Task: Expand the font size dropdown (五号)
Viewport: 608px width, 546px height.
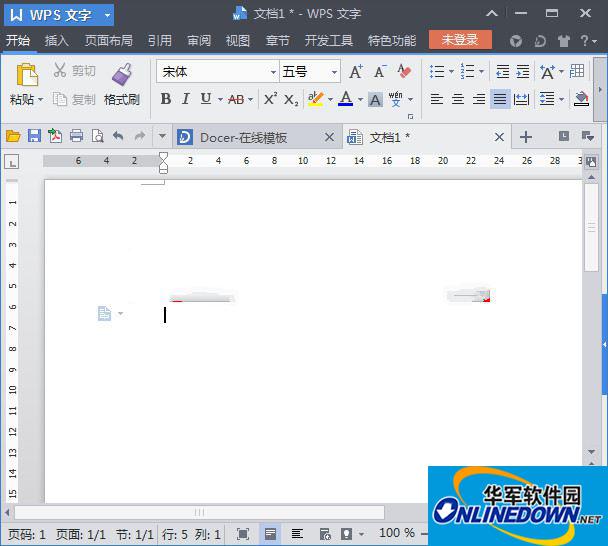Action: coord(334,72)
